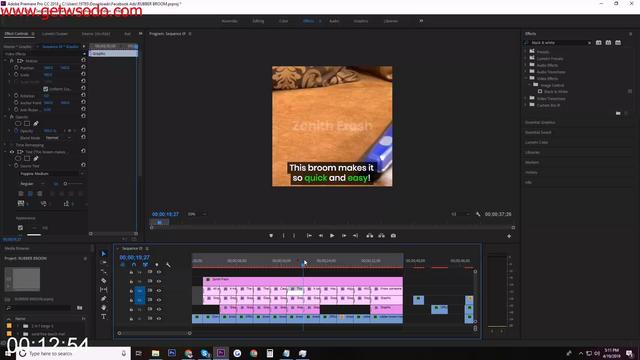Open the Graphics workspace tab

360,21
